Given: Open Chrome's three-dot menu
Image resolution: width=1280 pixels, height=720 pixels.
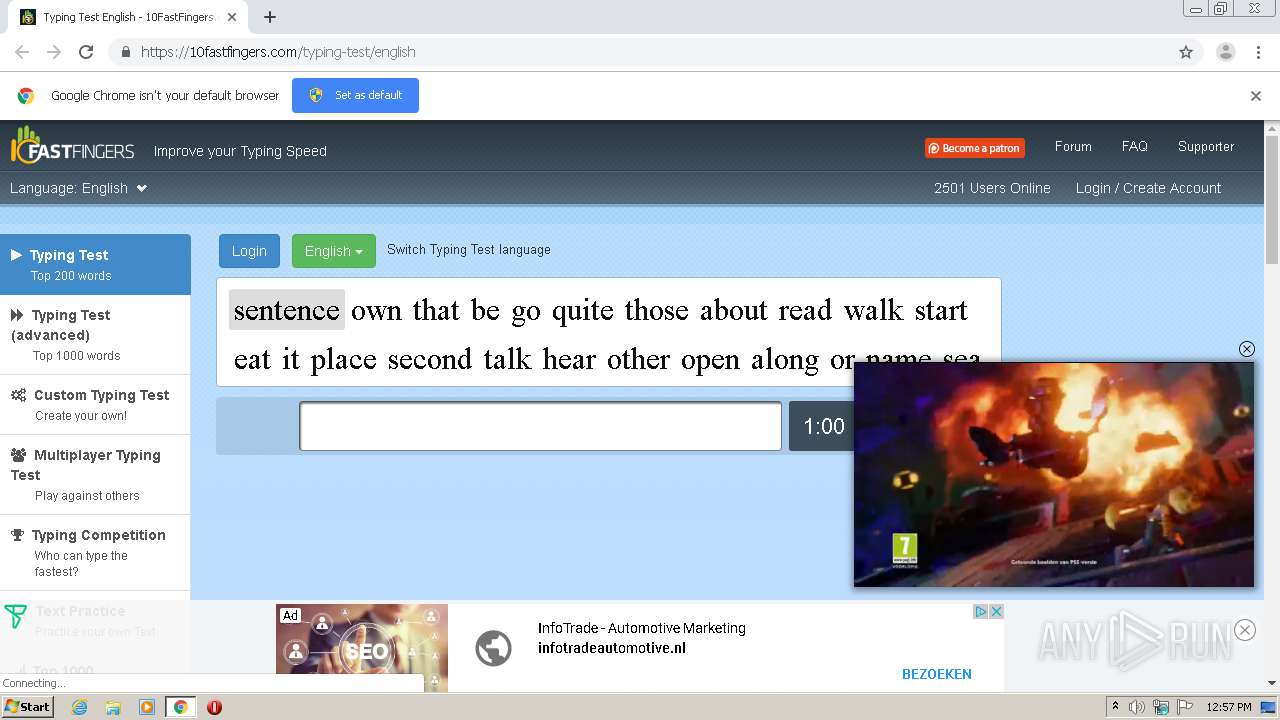Looking at the screenshot, I should click(x=1258, y=52).
